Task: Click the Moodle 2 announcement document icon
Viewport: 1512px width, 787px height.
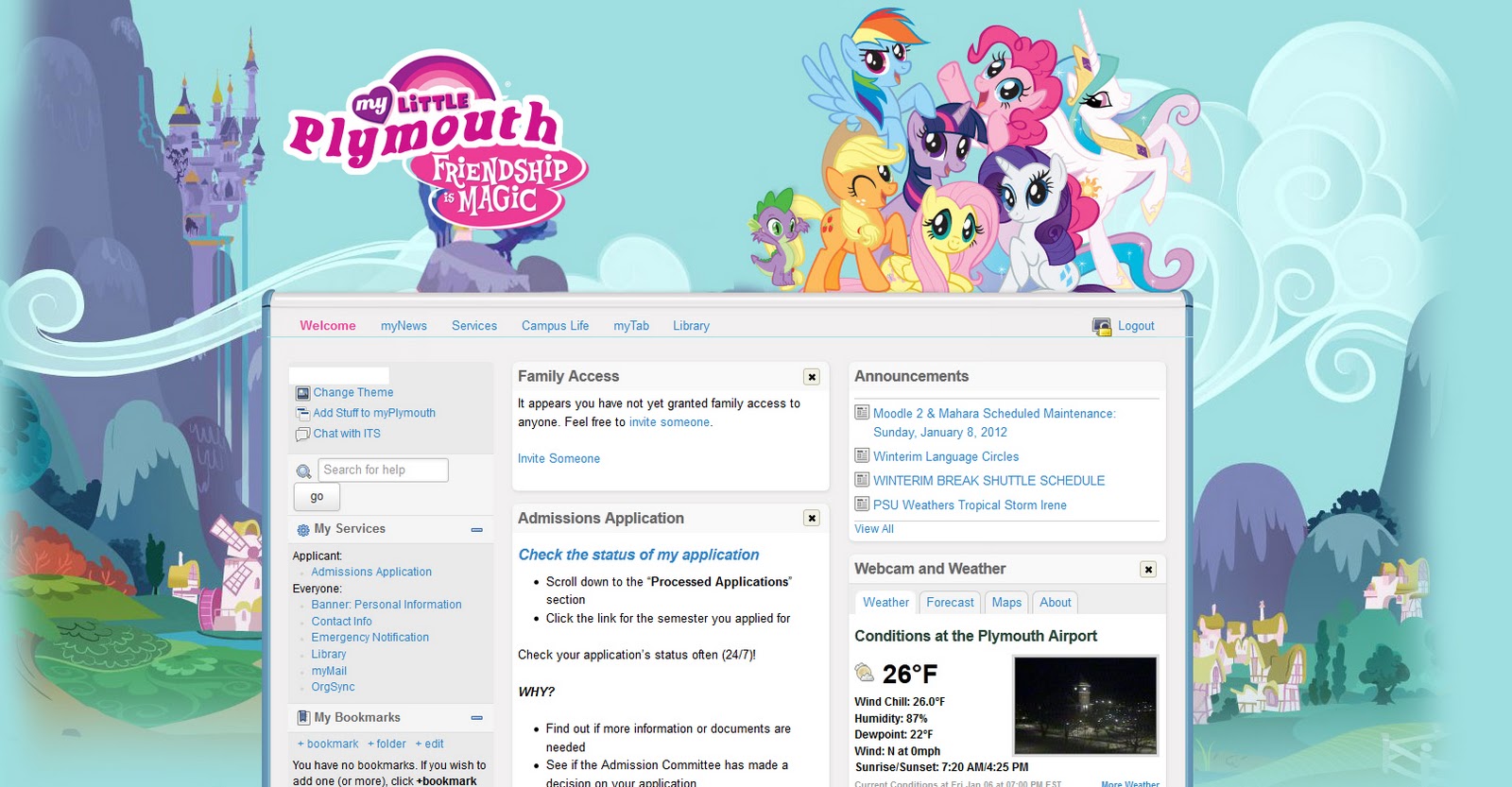Action: (862, 413)
